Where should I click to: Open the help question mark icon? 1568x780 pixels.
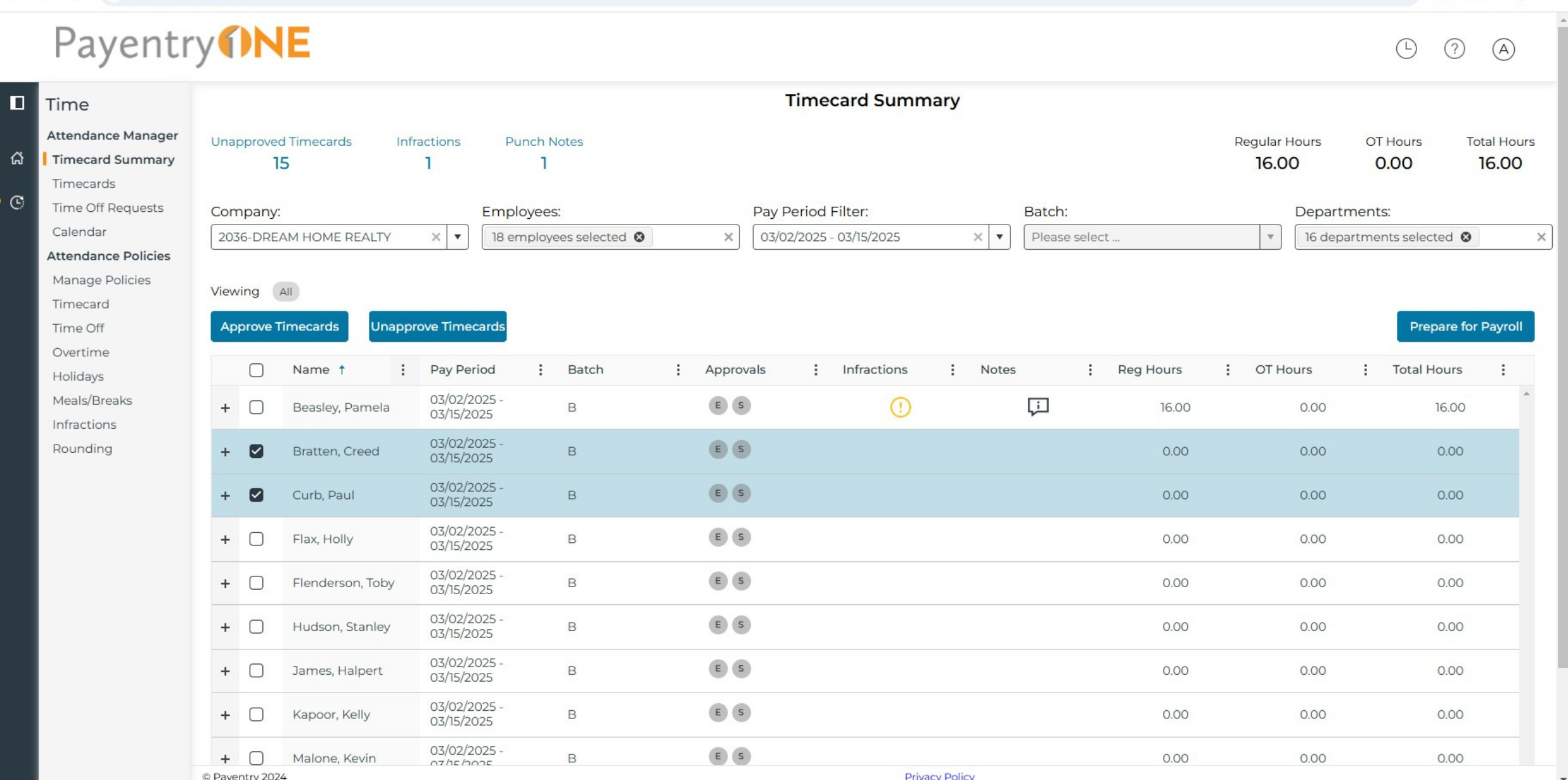pyautogui.click(x=1454, y=49)
